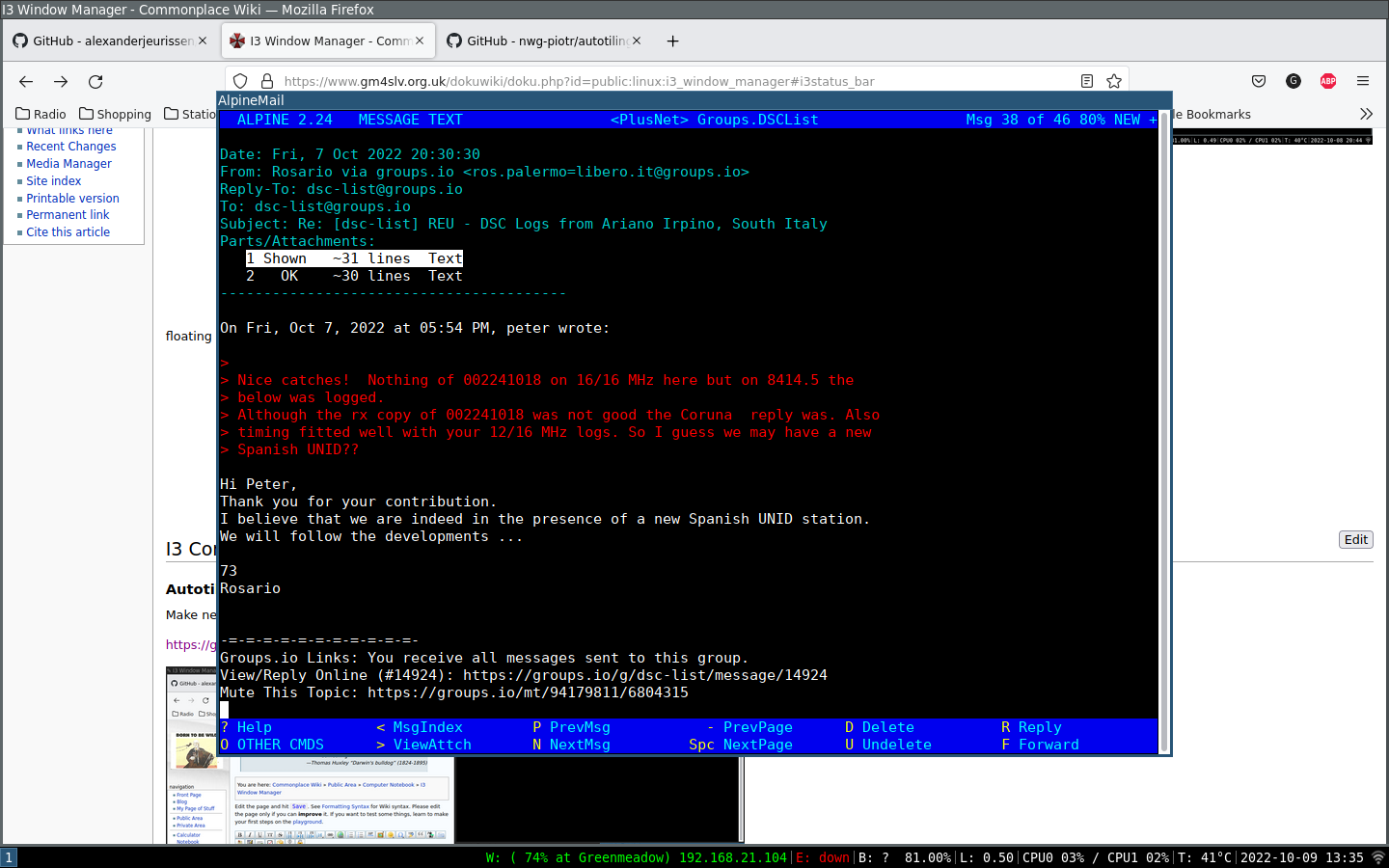The image size is (1389, 868).
Task: Go back using the back arrow
Action: pyautogui.click(x=25, y=81)
